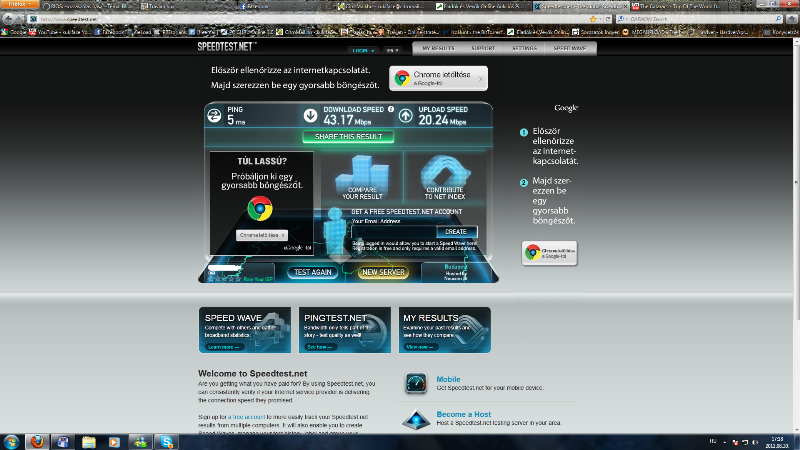
Task: Click the search magnifier icon in search box
Action: pyautogui.click(x=778, y=19)
